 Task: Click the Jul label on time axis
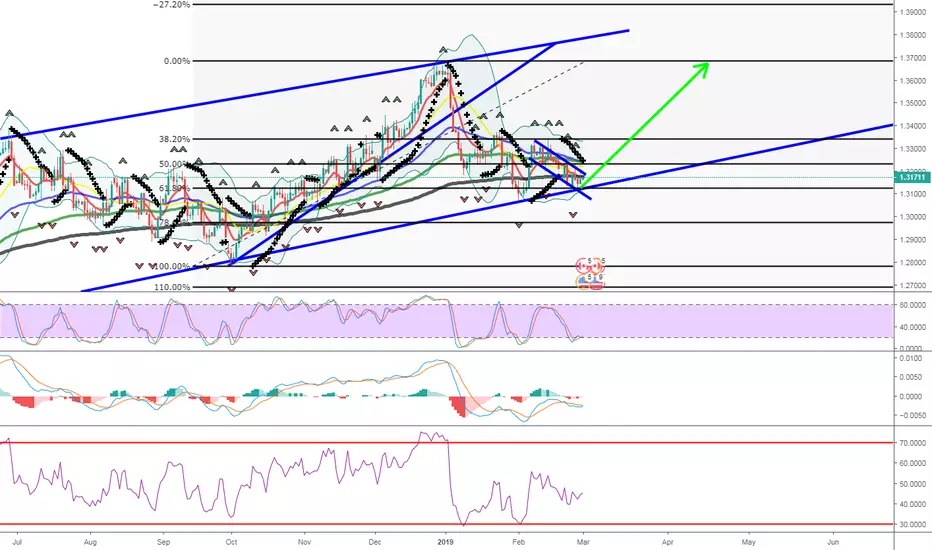(17, 542)
